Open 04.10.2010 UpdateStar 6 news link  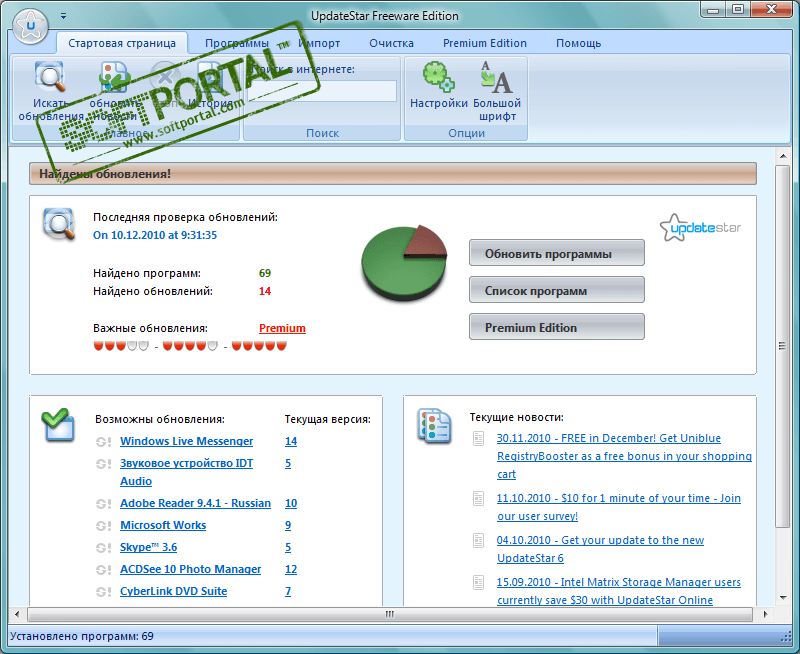[600, 549]
